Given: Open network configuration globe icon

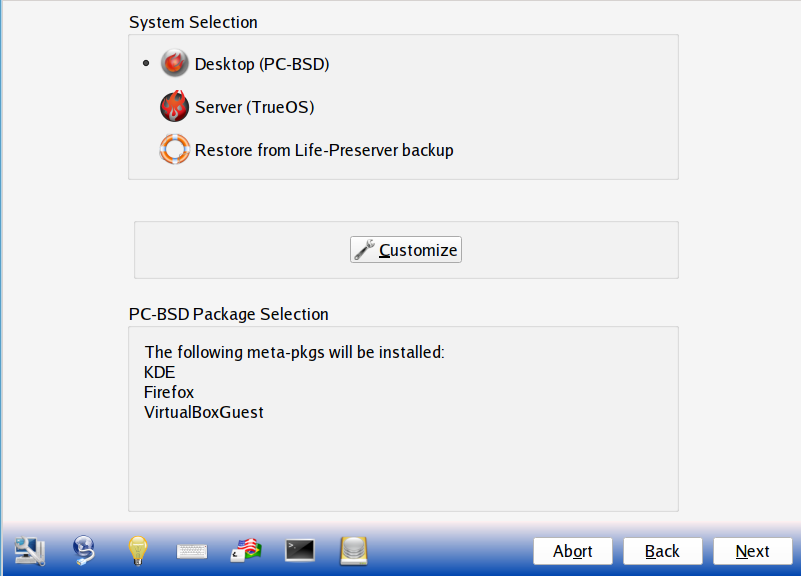Looking at the screenshot, I should (x=84, y=550).
